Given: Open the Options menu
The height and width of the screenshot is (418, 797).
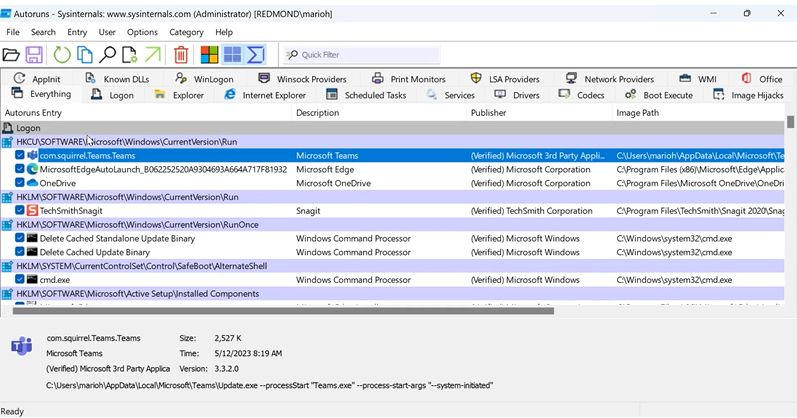Looking at the screenshot, I should [x=142, y=32].
